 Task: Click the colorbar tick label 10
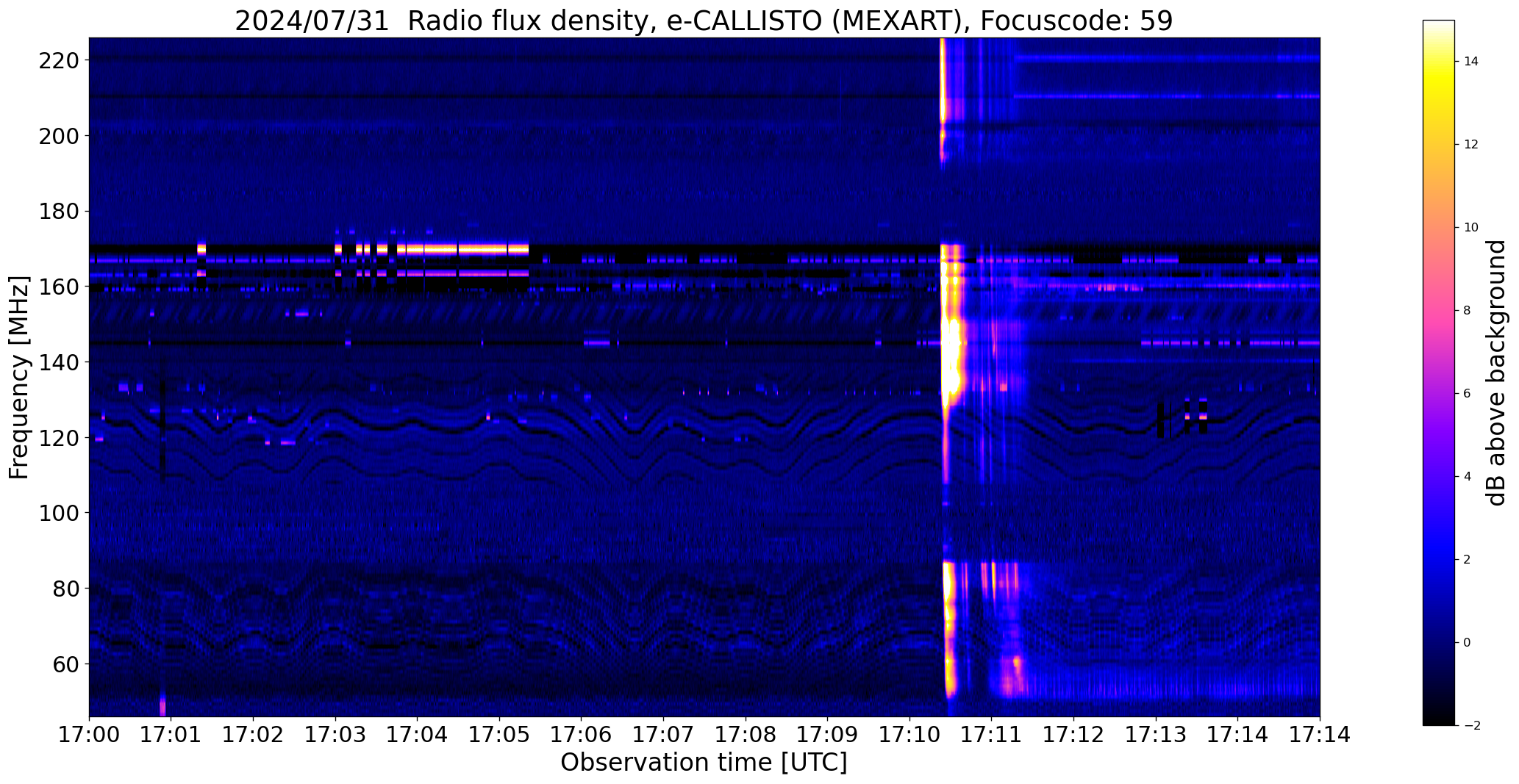click(x=1471, y=228)
